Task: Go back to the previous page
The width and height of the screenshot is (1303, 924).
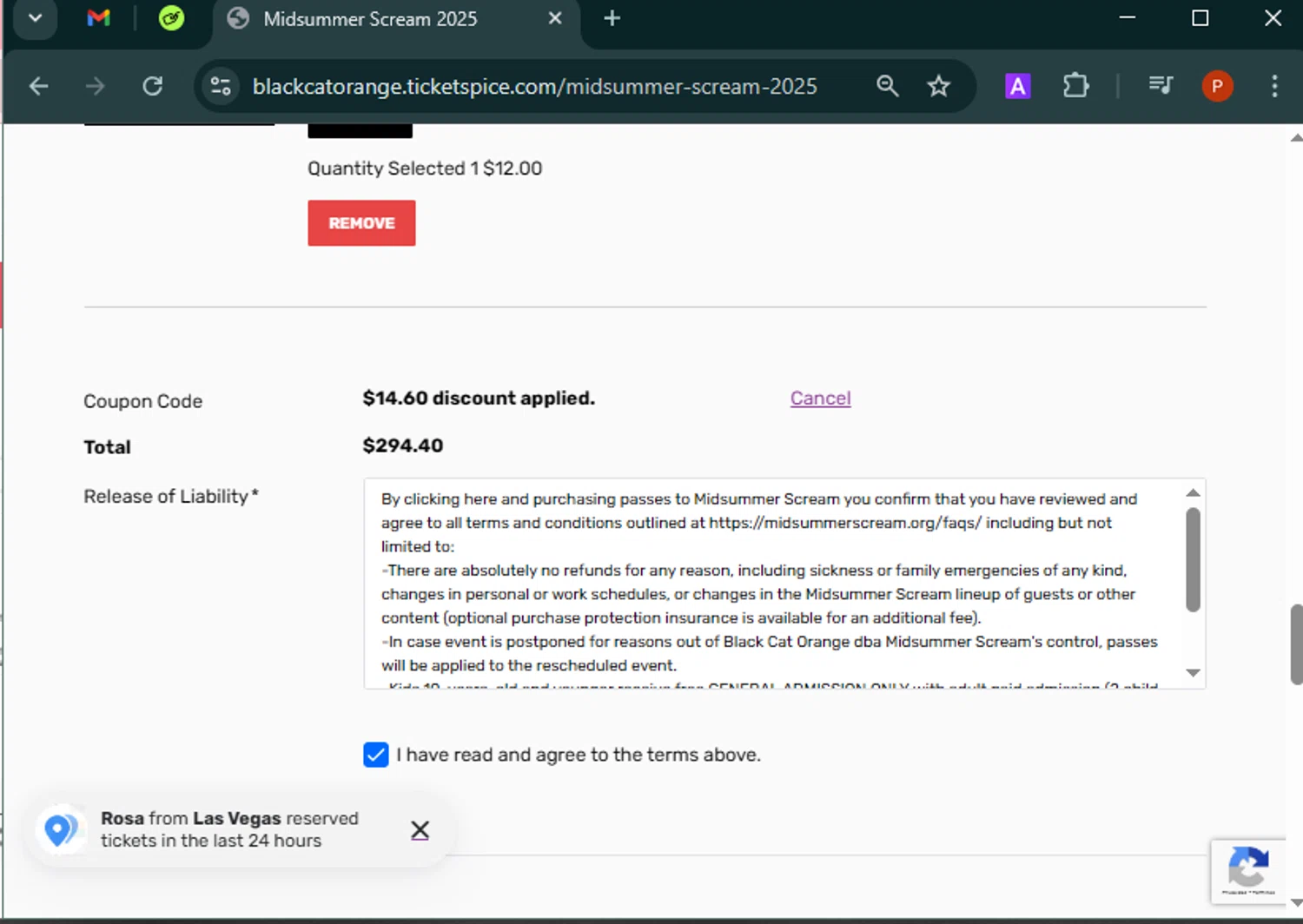Action: coord(38,86)
